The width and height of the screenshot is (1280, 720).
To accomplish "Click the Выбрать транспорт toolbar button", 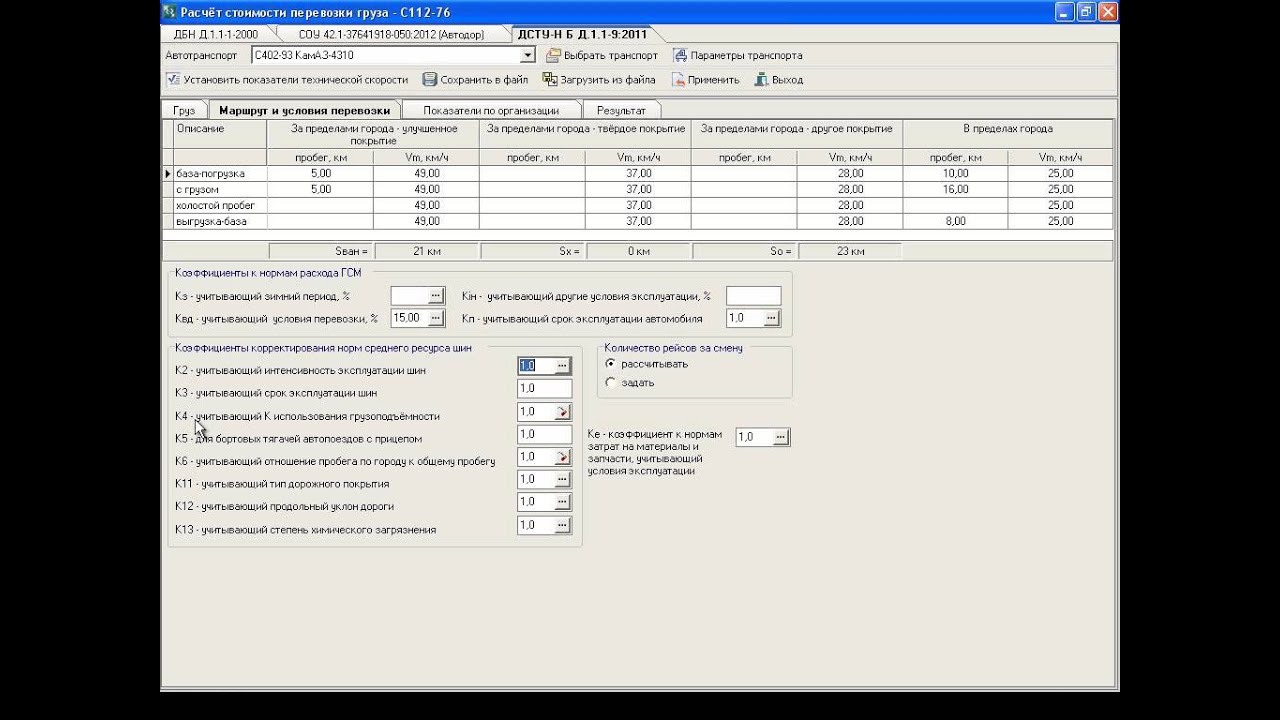I will [602, 55].
